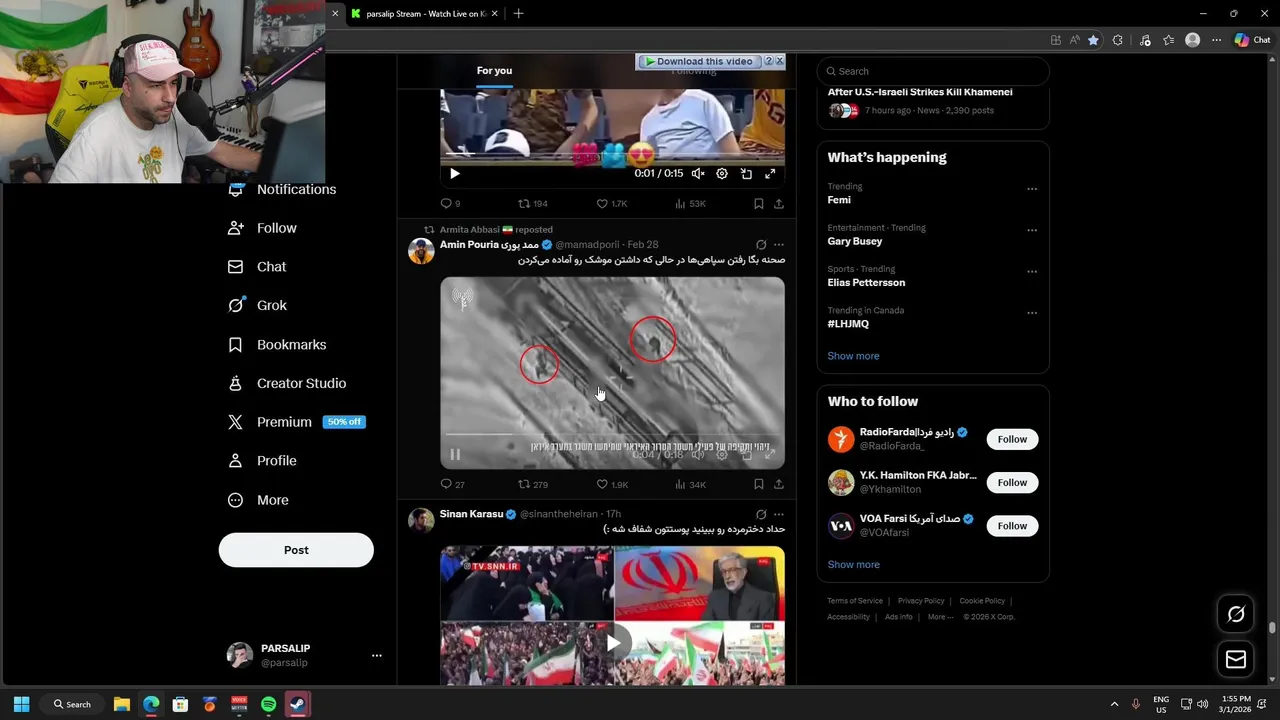1280x720 pixels.
Task: Open Grok from the sidebar
Action: click(x=257, y=306)
